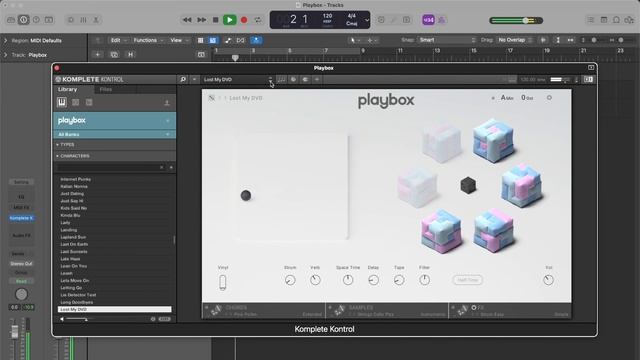
Task: Open the View menu in tracks area
Action: [179, 40]
